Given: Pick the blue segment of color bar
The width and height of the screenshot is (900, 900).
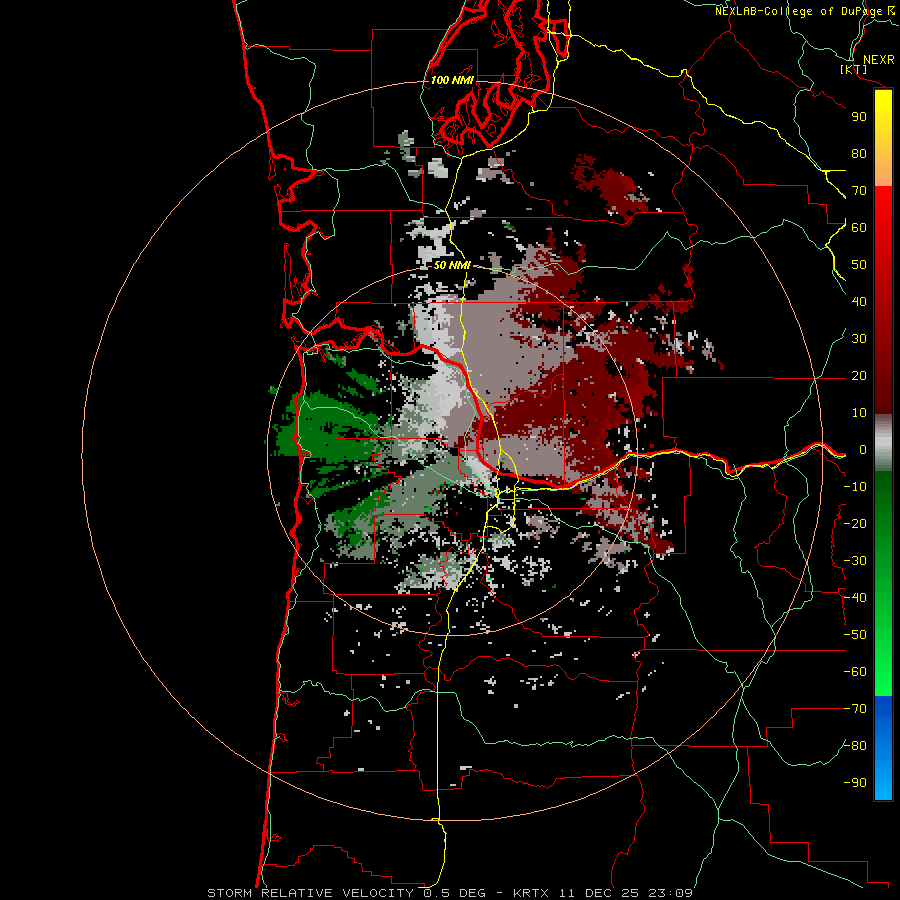Looking at the screenshot, I should [883, 747].
